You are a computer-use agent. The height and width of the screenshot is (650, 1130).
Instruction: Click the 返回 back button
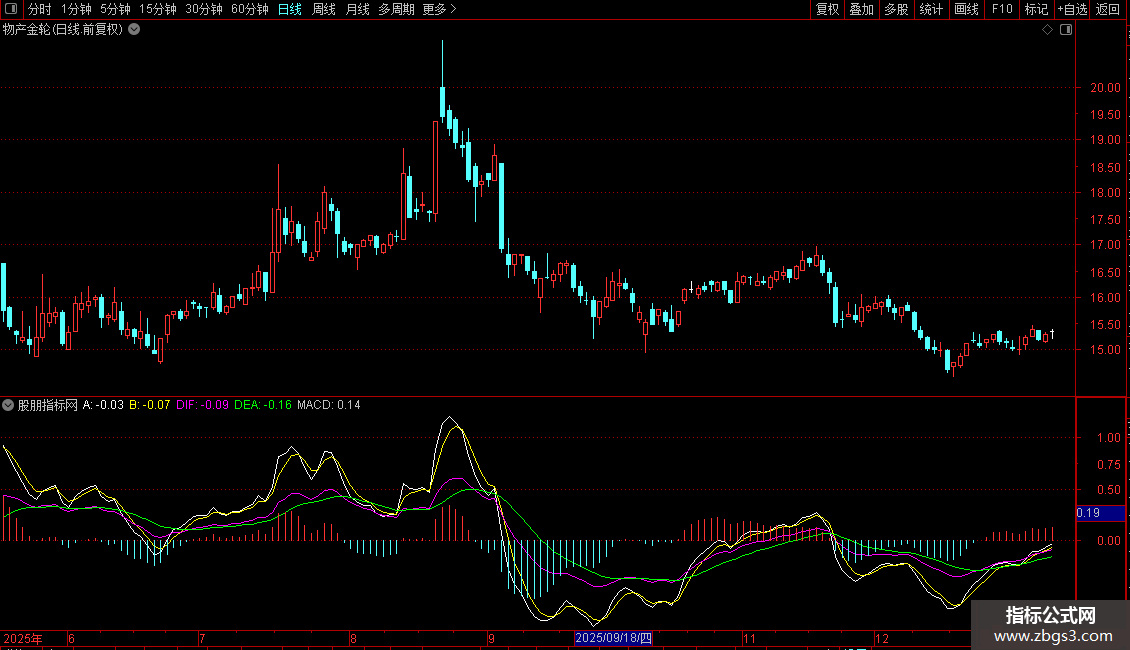pos(1108,9)
